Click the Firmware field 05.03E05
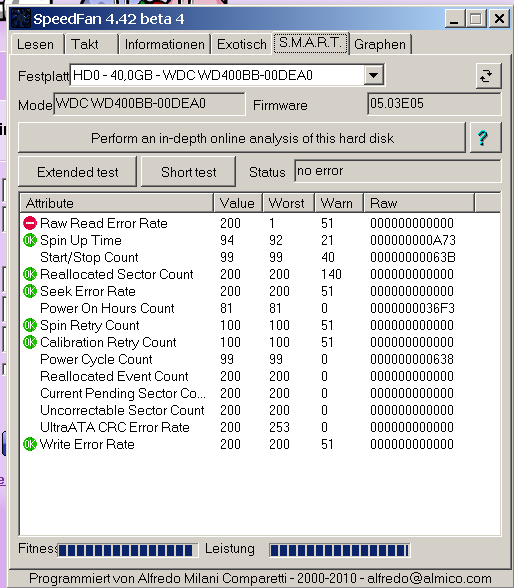The height and width of the screenshot is (588, 514). (x=434, y=104)
